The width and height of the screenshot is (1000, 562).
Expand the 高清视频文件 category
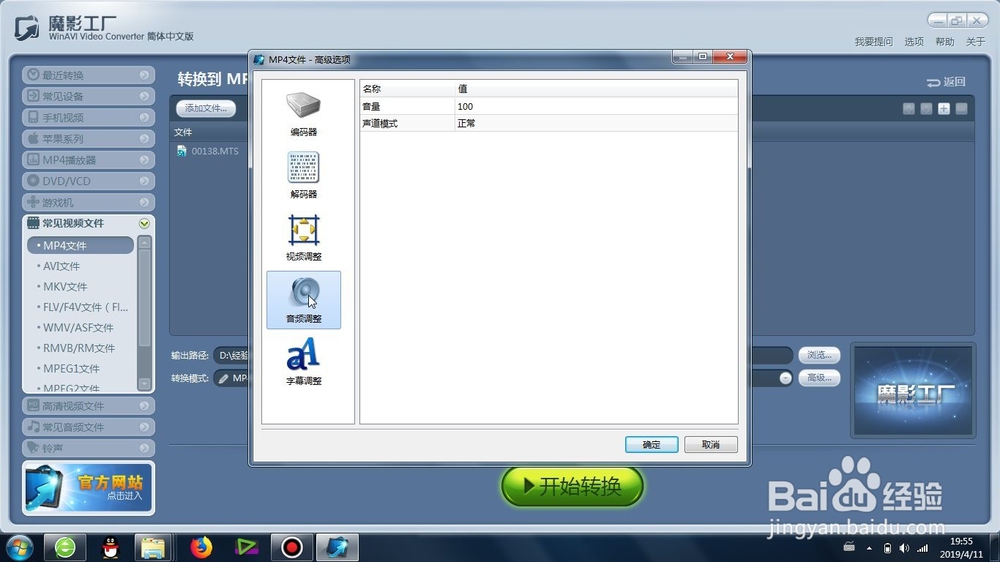tap(89, 406)
